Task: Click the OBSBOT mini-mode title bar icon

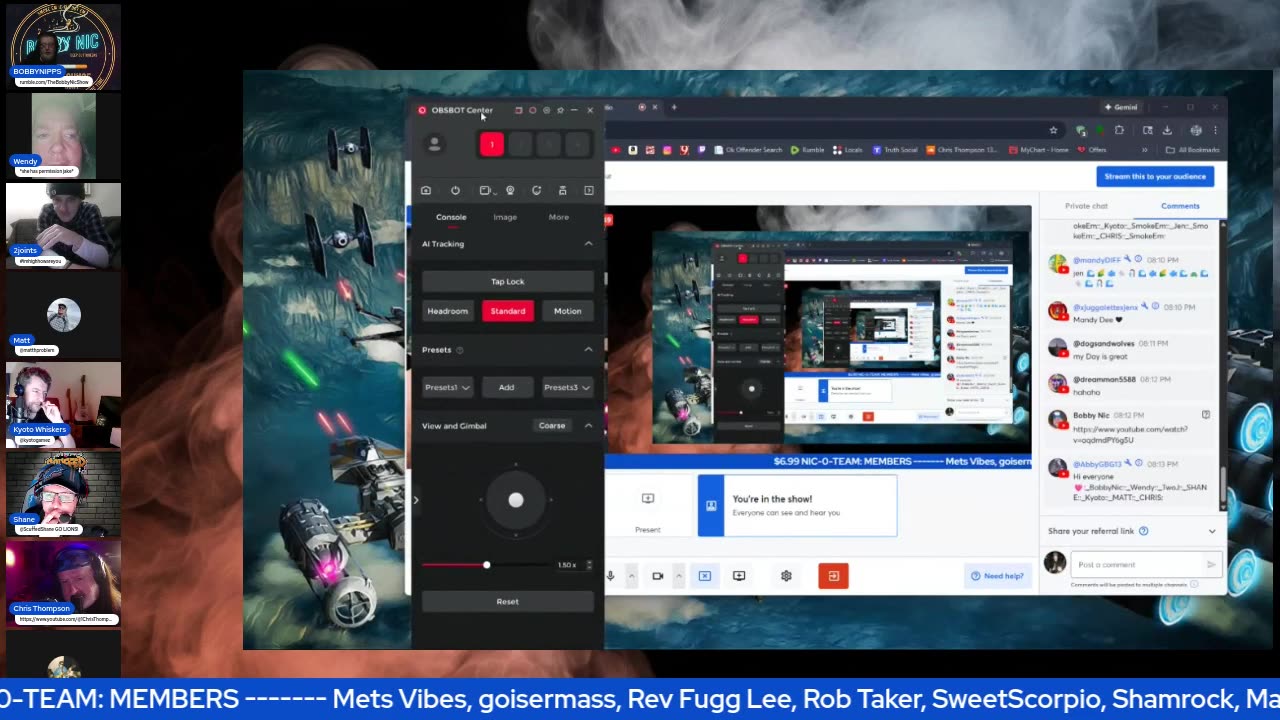Action: point(518,110)
